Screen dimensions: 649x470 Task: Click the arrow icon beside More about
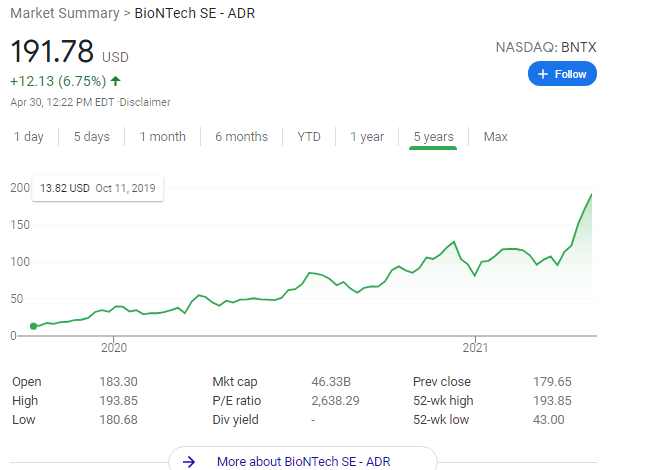(188, 461)
